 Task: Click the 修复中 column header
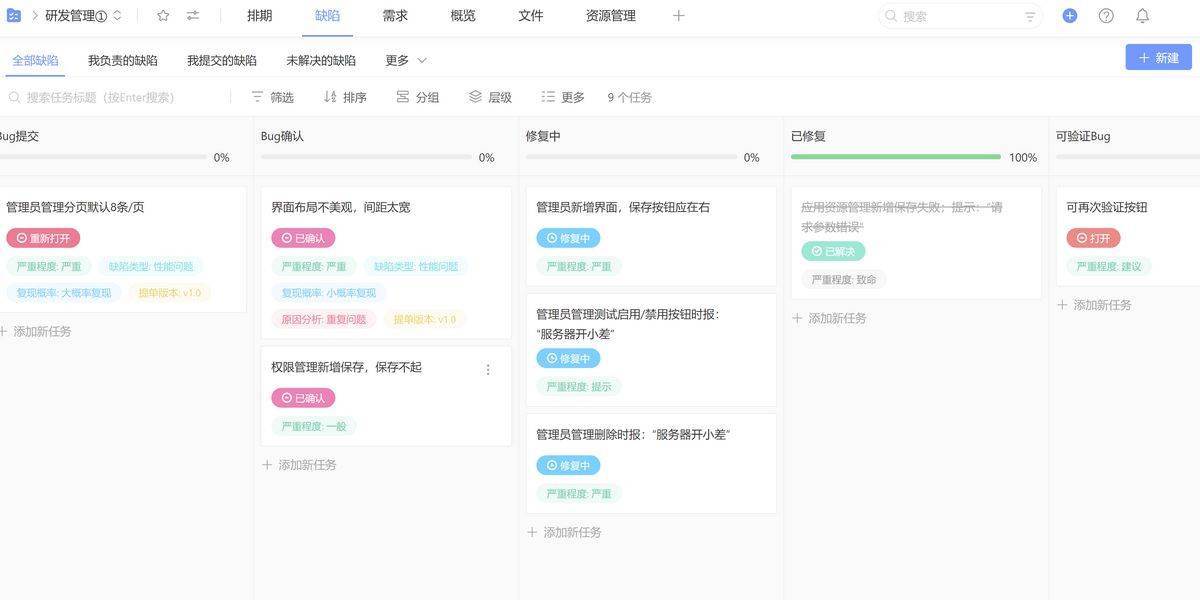[543, 136]
